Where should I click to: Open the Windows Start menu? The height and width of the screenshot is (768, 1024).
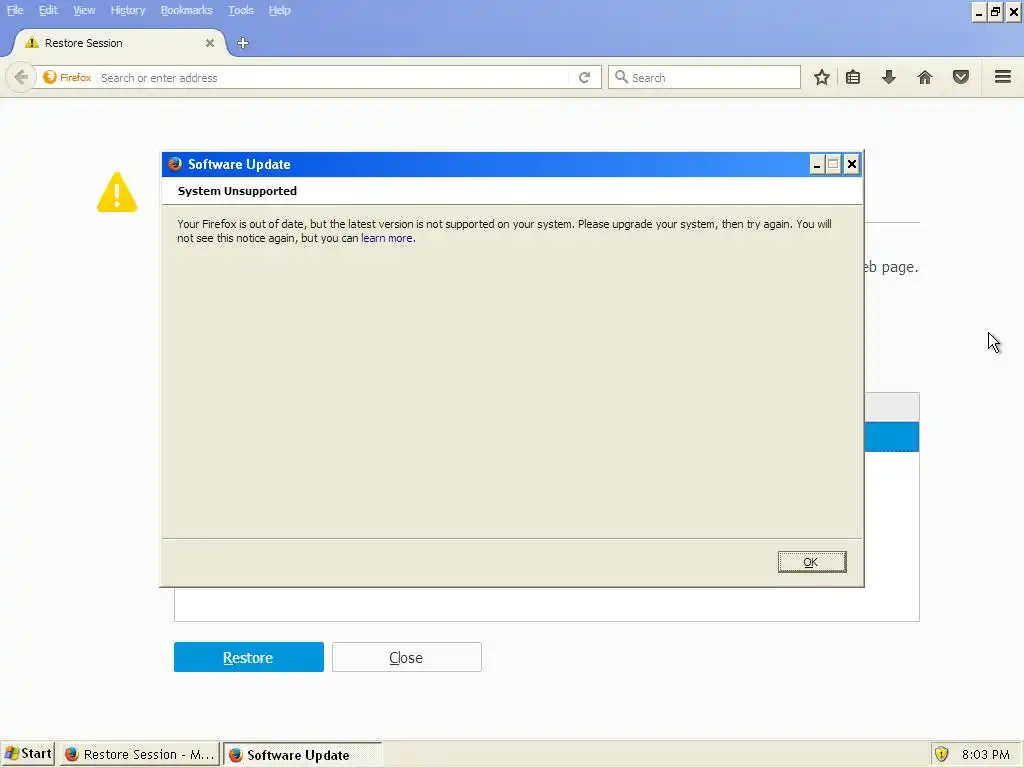pos(28,754)
